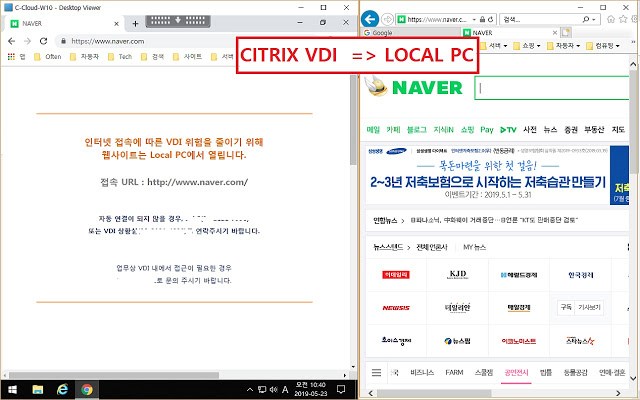Click Chrome forward arrow in VDI window
Image resolution: width=640 pixels, height=400 pixels.
click(x=27, y=41)
